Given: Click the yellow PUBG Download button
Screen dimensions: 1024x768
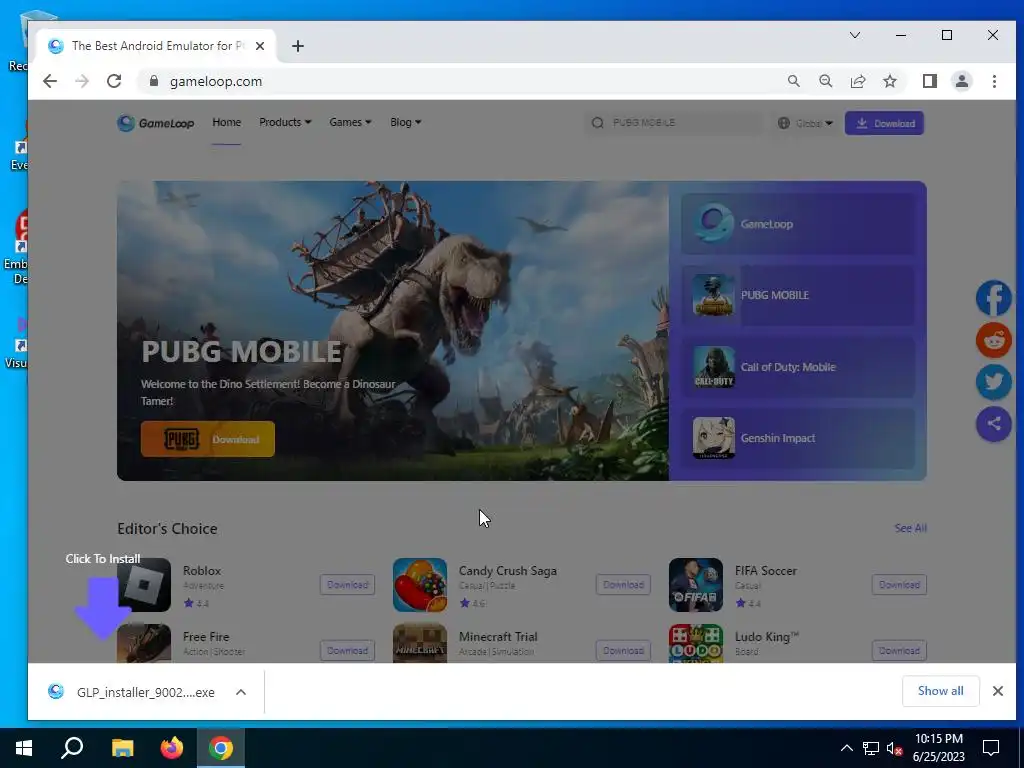Looking at the screenshot, I should pyautogui.click(x=208, y=439).
